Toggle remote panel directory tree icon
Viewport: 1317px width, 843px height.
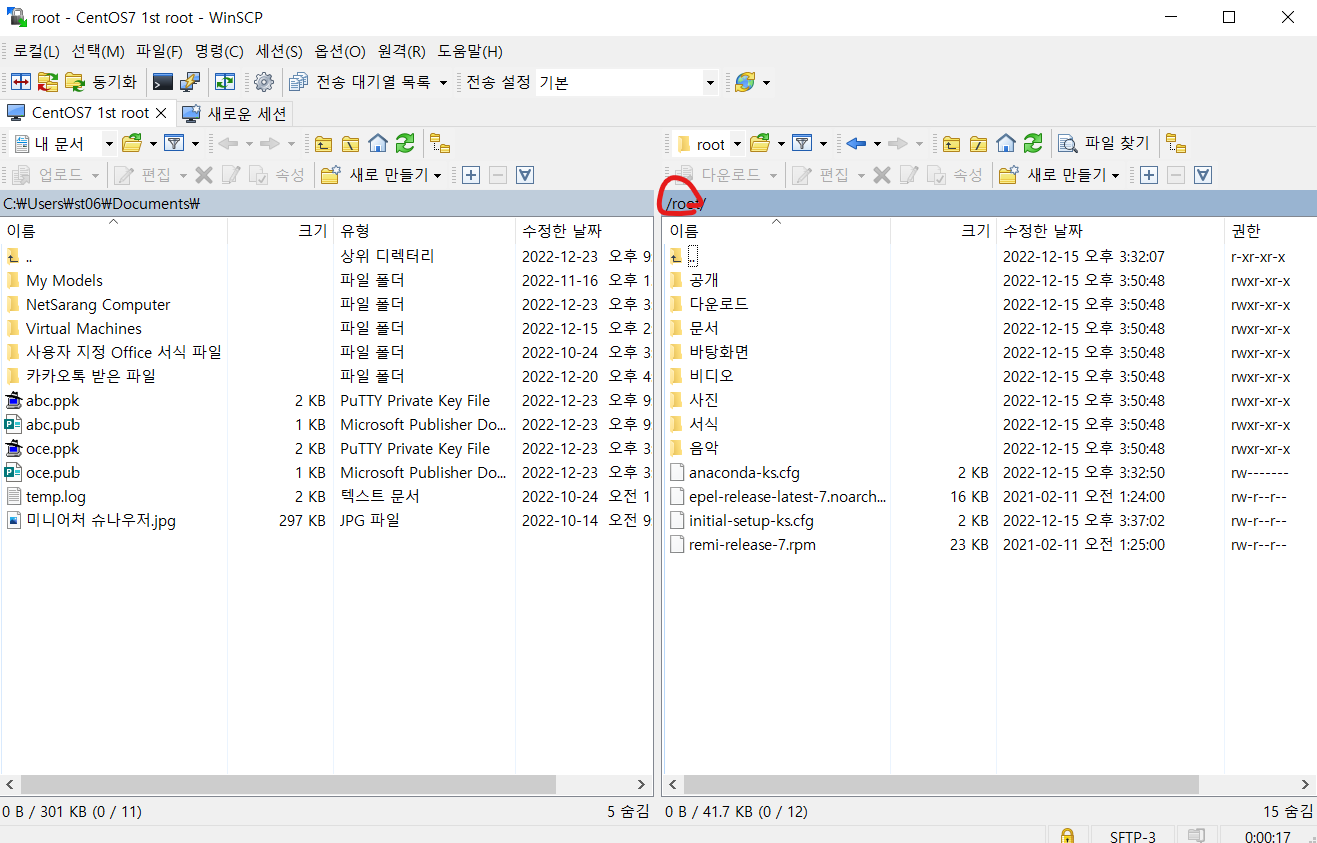point(1176,144)
